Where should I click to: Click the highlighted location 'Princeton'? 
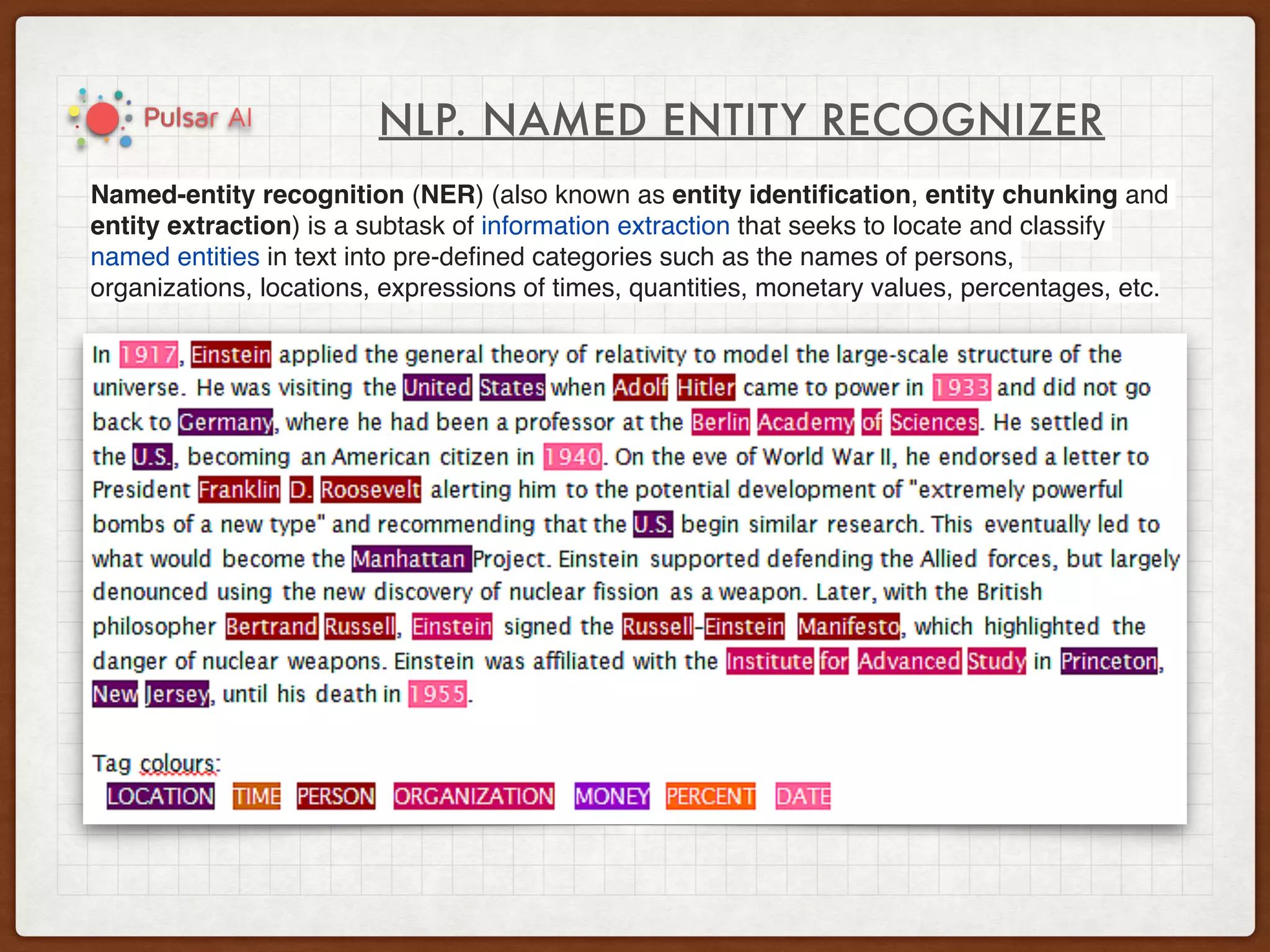1109,661
